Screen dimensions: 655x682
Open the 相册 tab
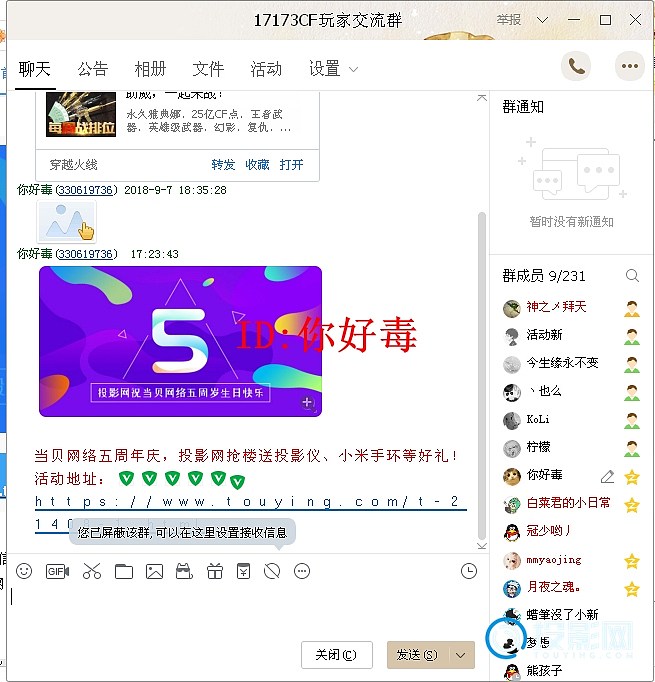150,69
